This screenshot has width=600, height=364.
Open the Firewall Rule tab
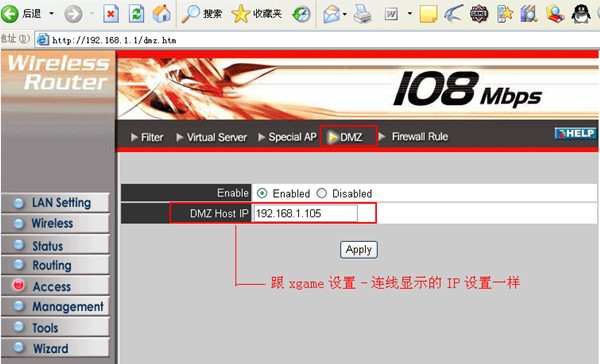[414, 136]
